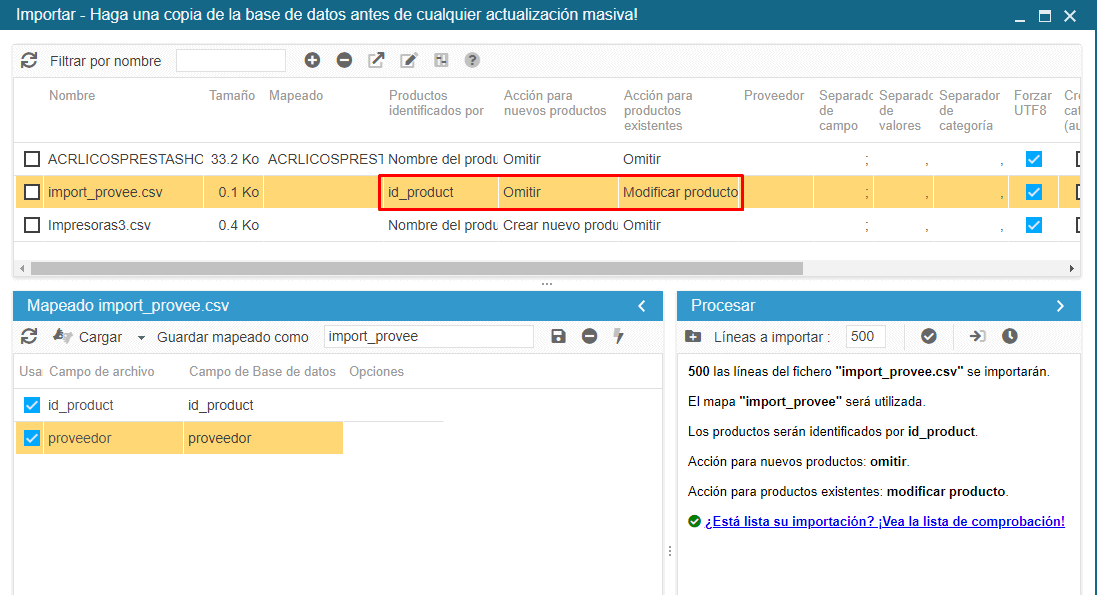Toggle Forzar UTF8 for Impresoras3.csv row

[x=1033, y=225]
